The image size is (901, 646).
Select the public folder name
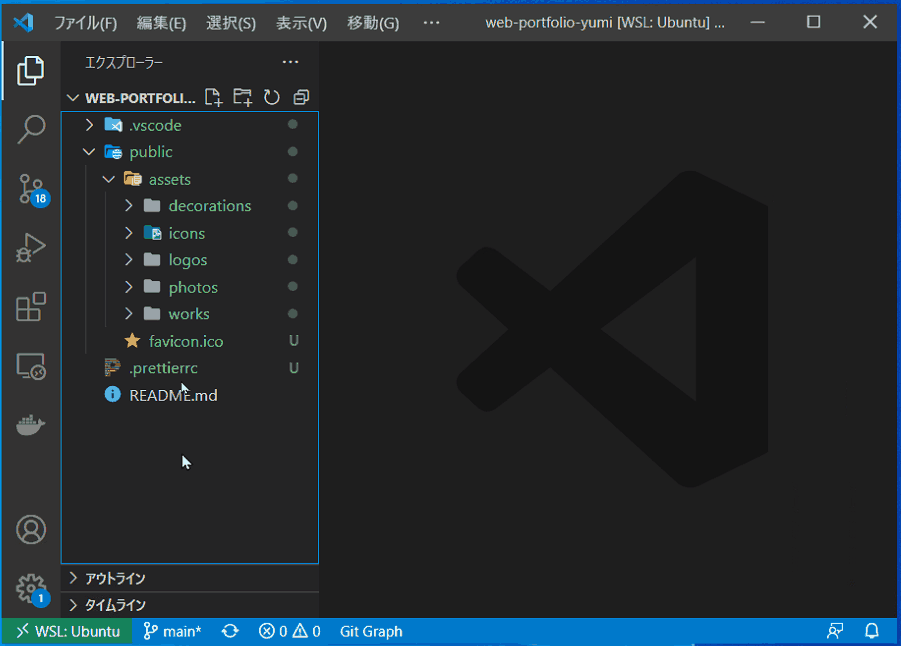pos(151,152)
